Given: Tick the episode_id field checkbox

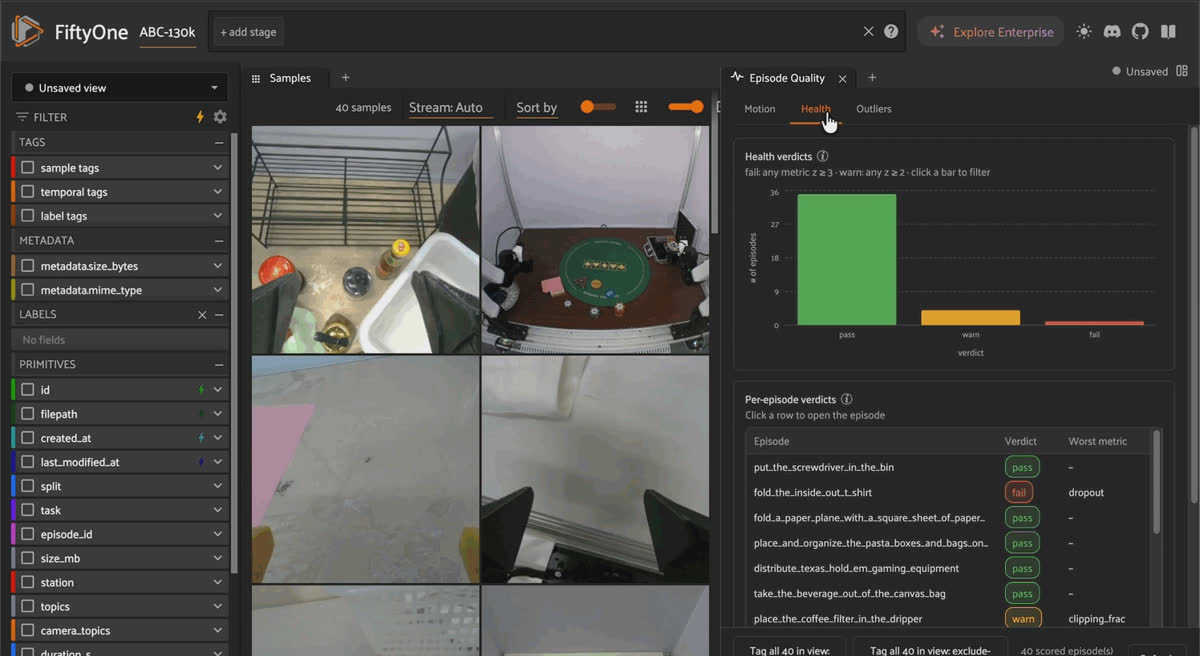Looking at the screenshot, I should (28, 534).
